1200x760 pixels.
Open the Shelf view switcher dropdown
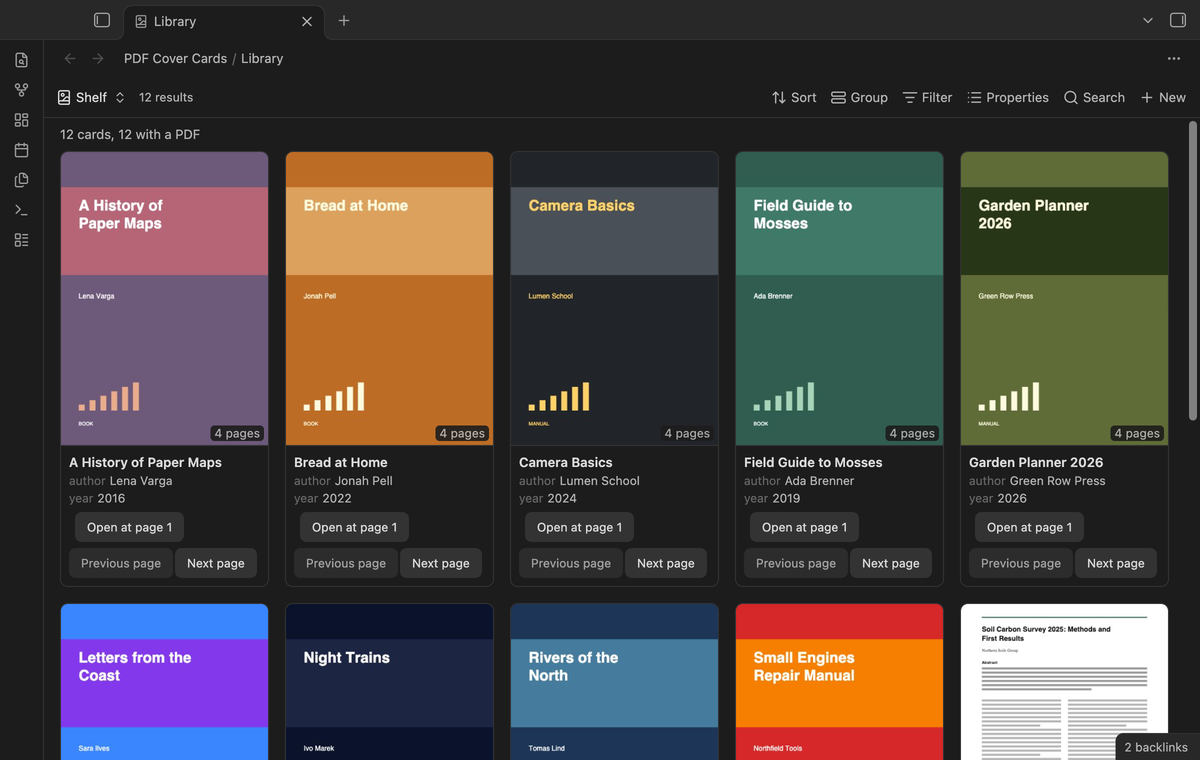91,97
